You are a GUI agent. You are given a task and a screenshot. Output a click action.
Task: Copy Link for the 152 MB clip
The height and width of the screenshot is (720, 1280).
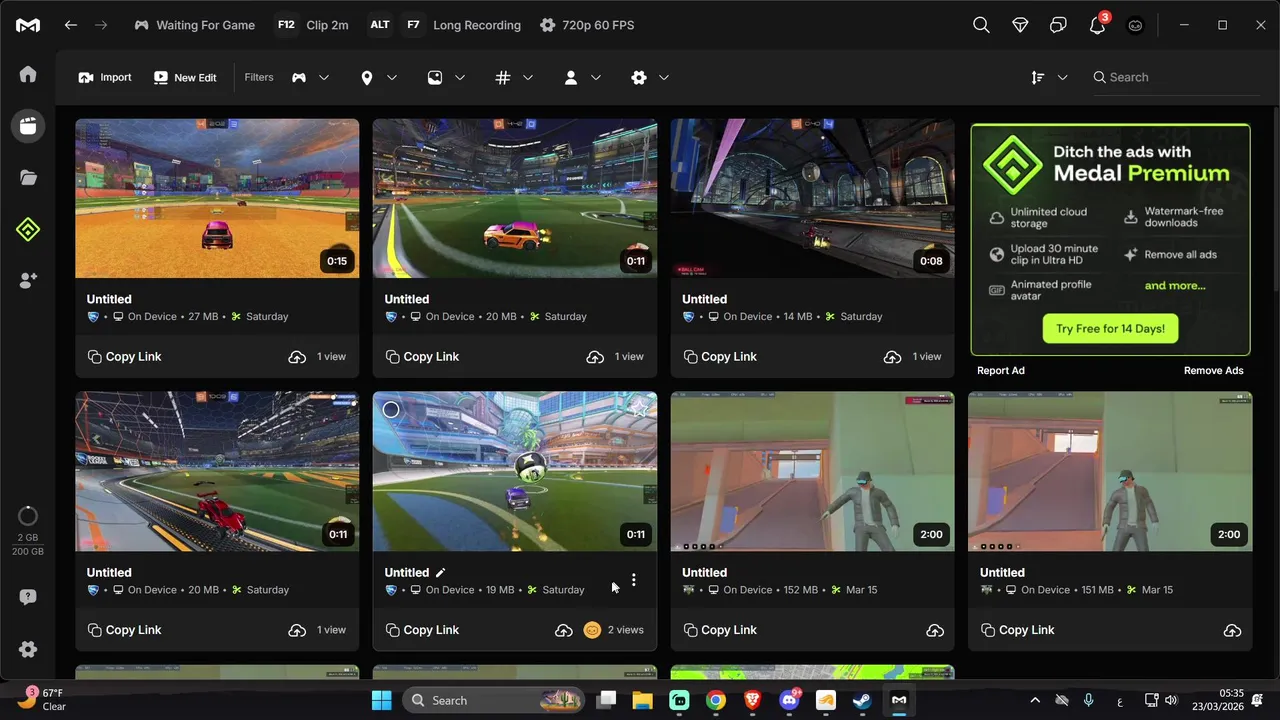719,630
